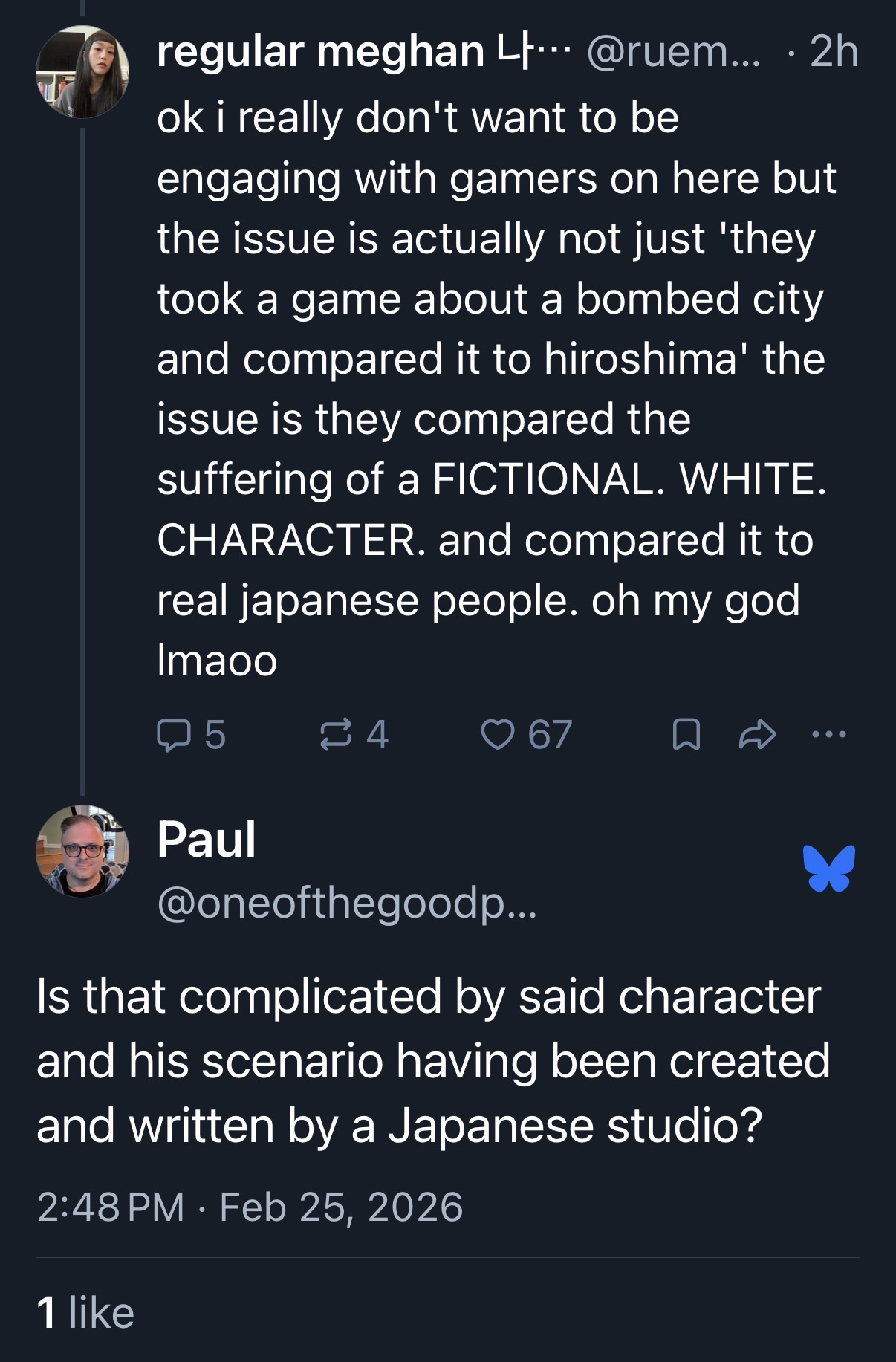The image size is (896, 1362).
Task: Repost meghan's post using the repost icon
Action: 334,736
